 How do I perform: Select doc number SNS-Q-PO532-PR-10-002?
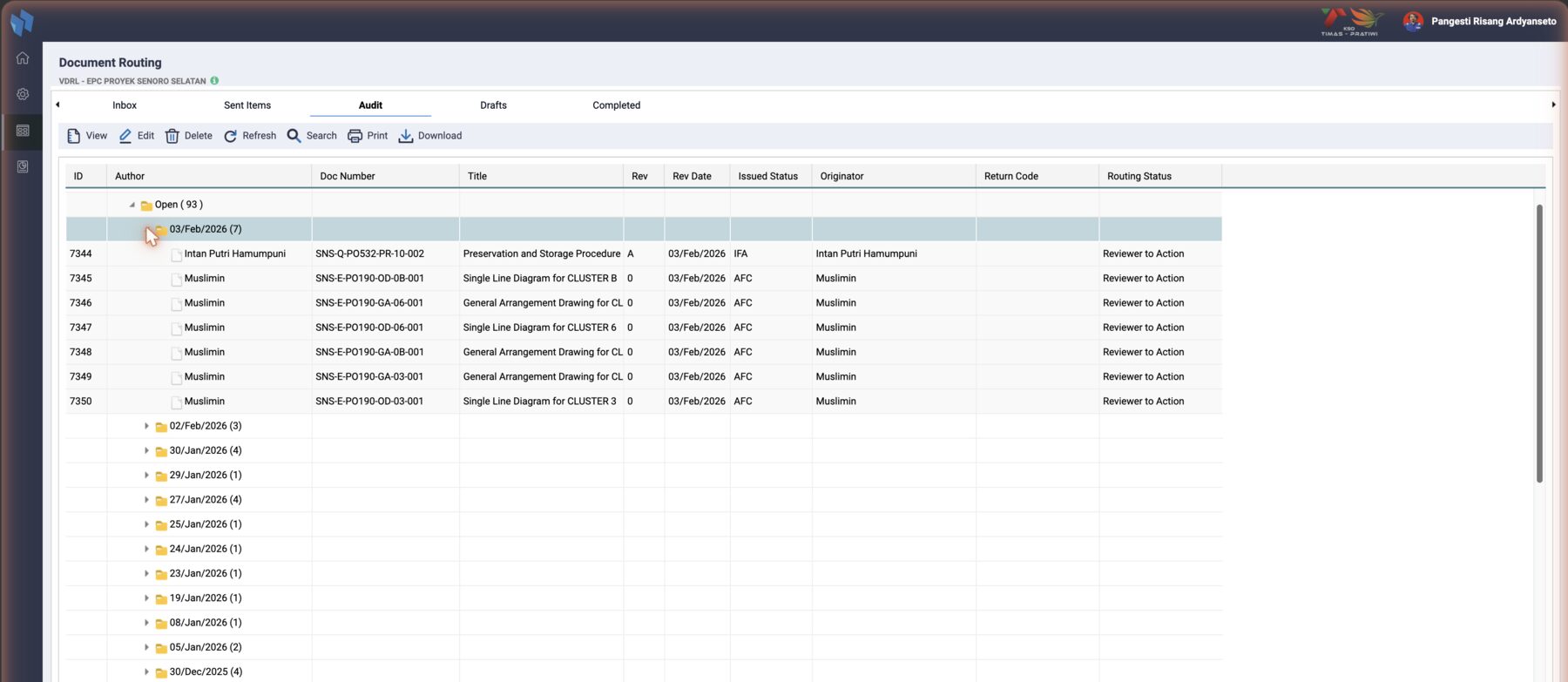click(369, 254)
